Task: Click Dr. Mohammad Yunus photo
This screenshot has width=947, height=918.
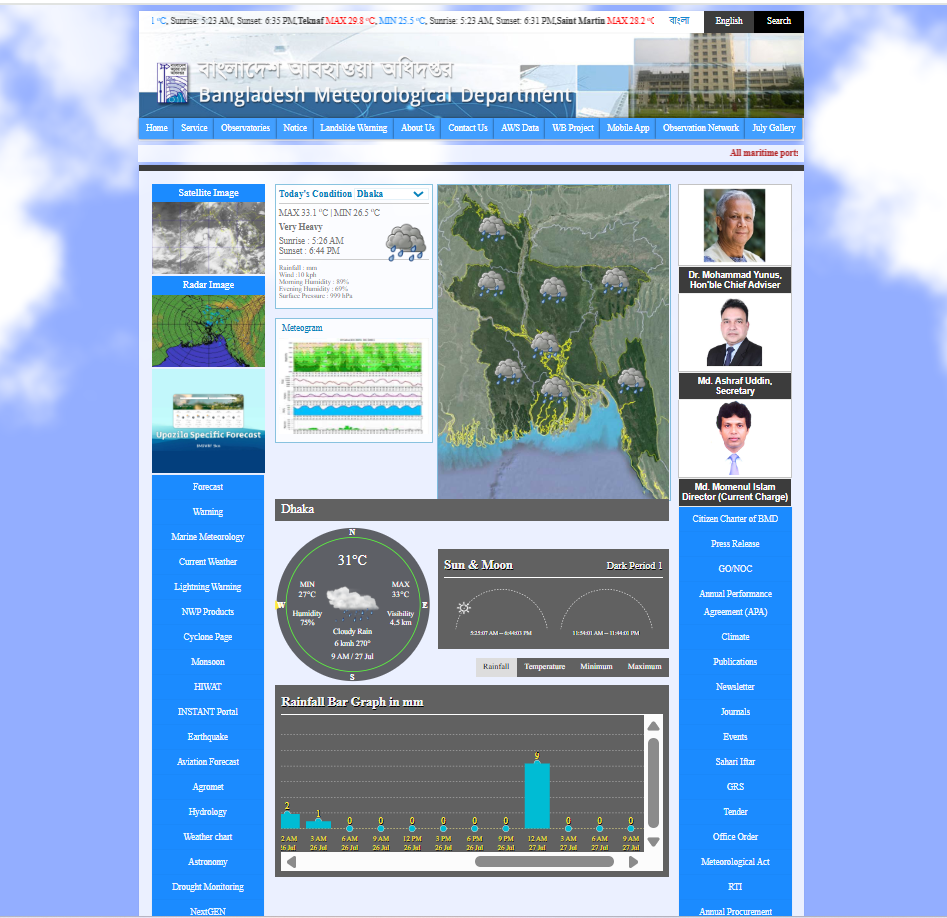Action: coord(734,225)
